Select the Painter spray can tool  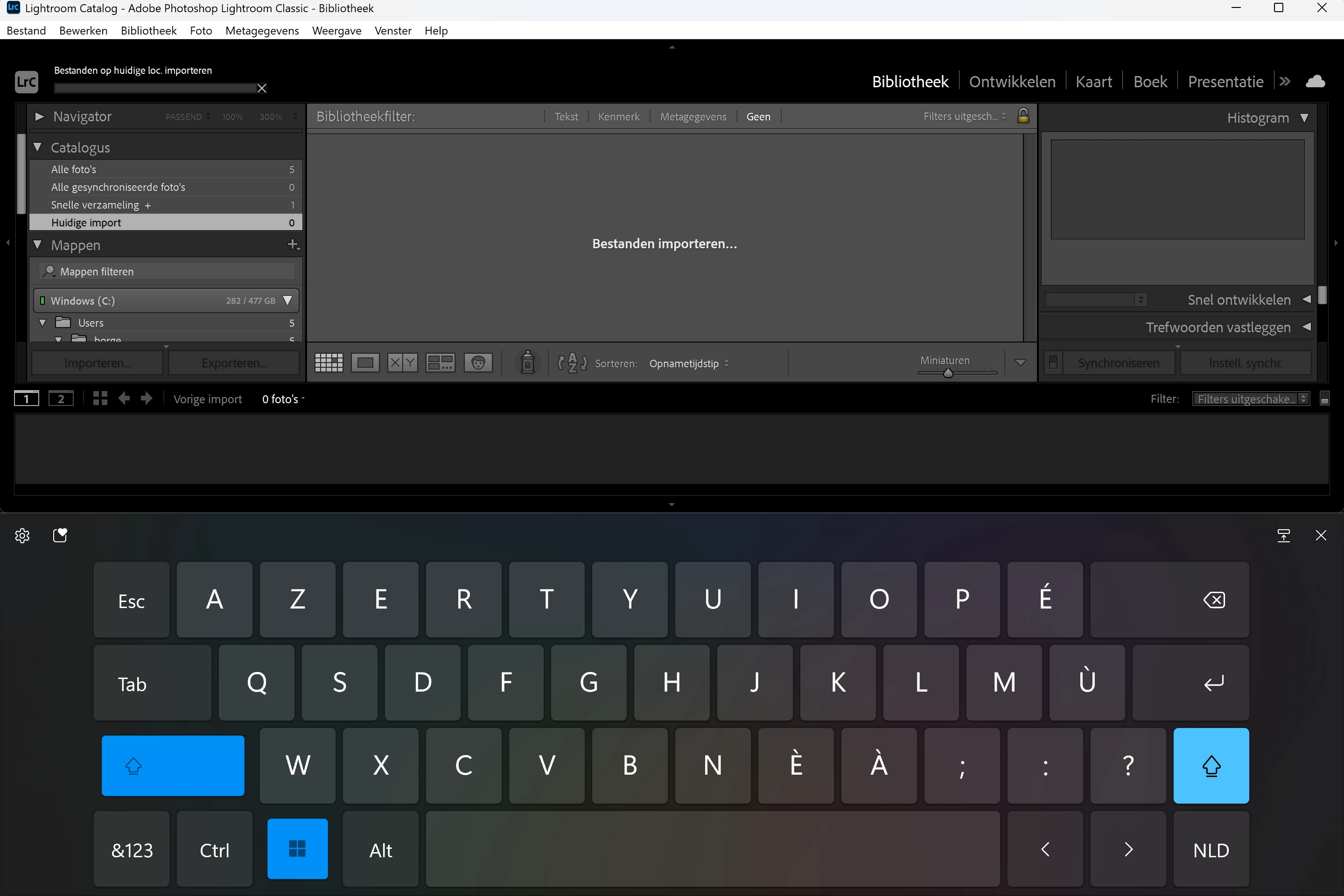click(x=527, y=363)
